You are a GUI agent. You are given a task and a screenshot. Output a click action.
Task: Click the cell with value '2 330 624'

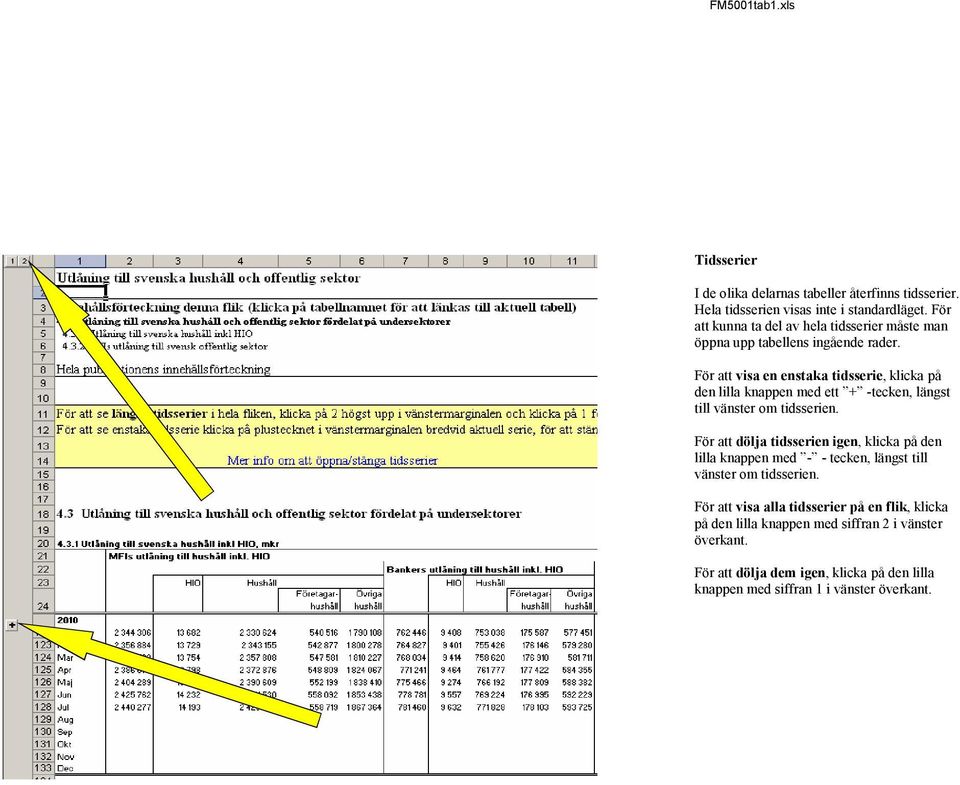point(258,633)
